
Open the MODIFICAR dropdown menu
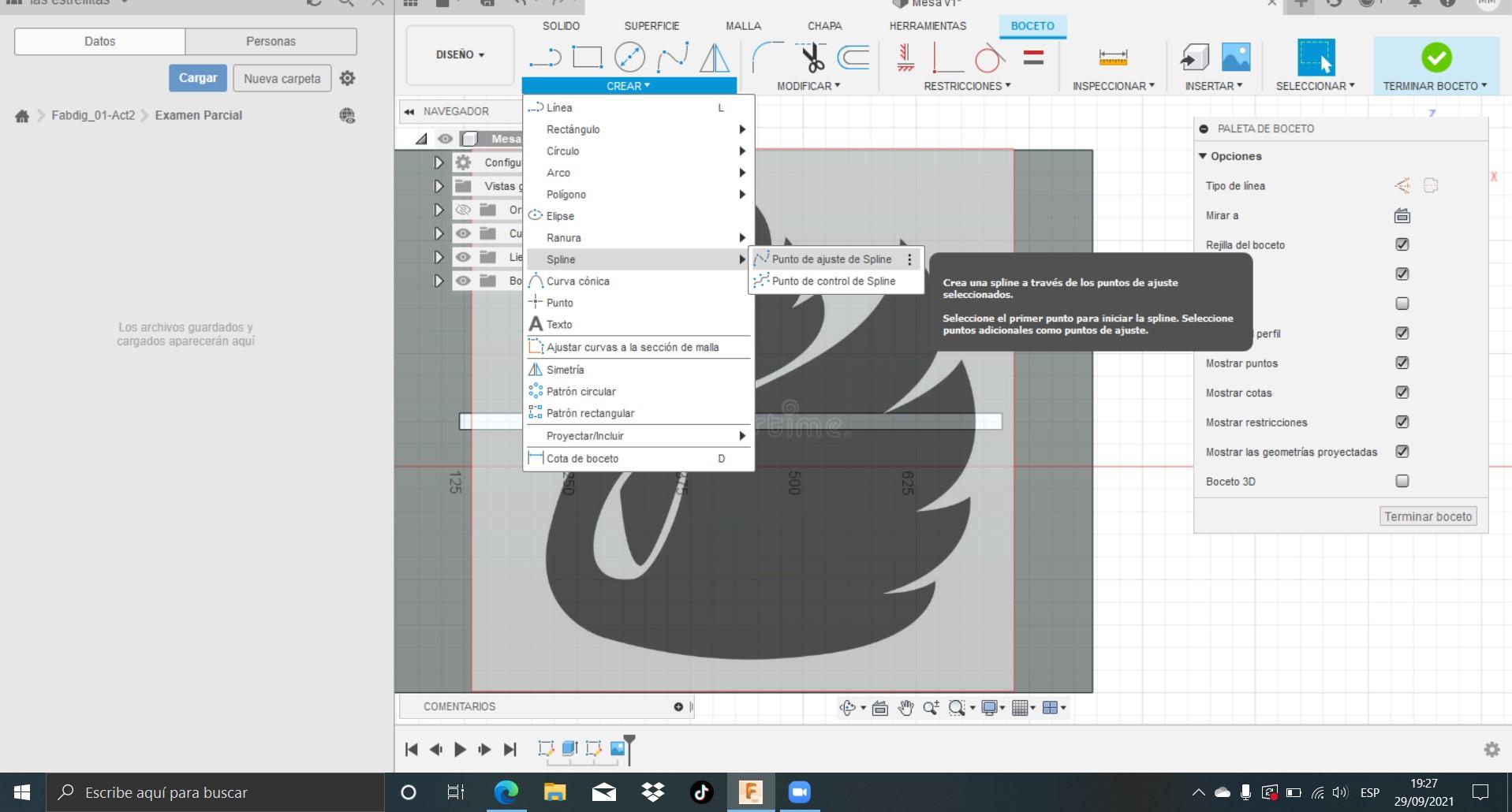[x=808, y=86]
